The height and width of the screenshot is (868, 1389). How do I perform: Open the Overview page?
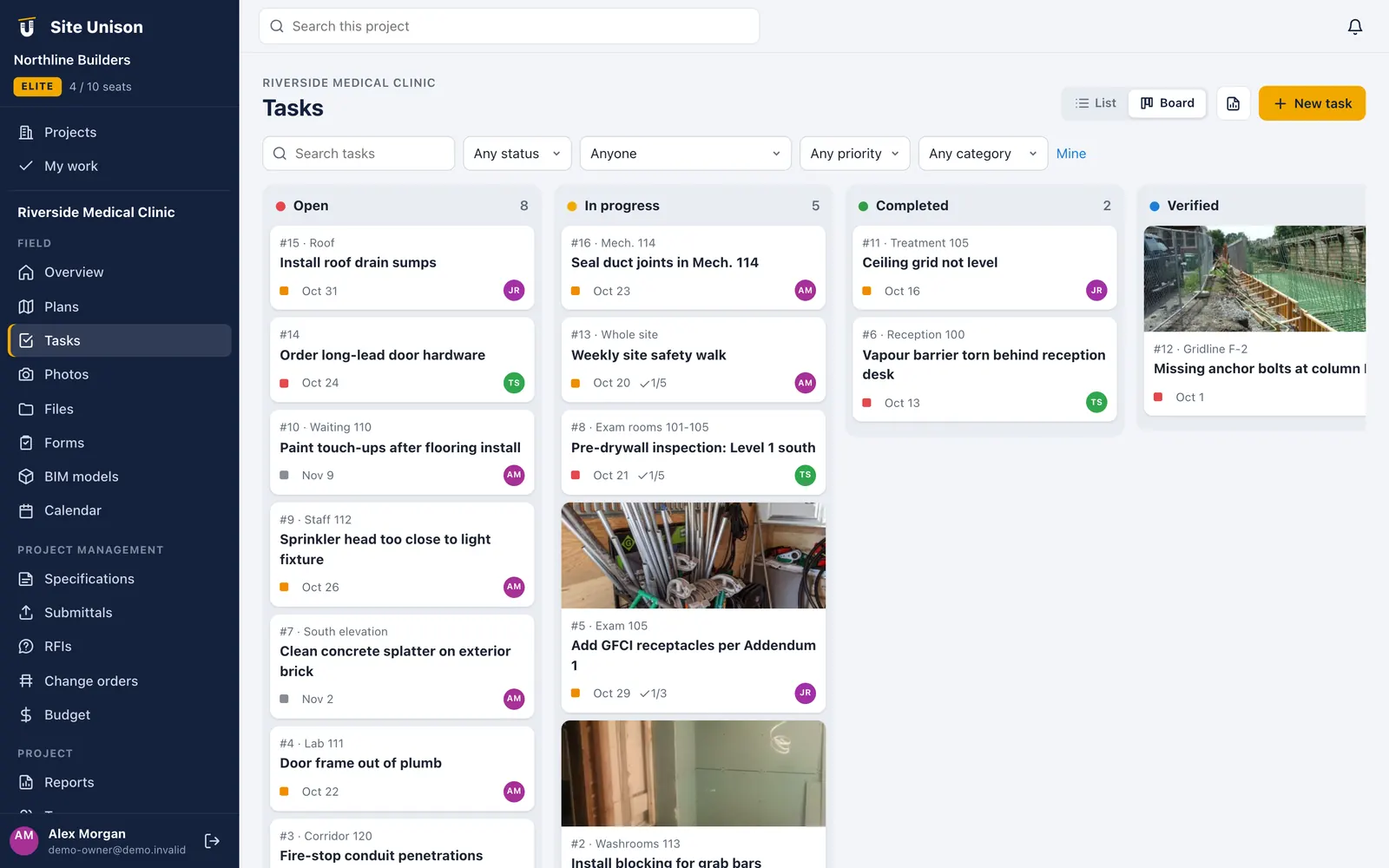[120, 273]
